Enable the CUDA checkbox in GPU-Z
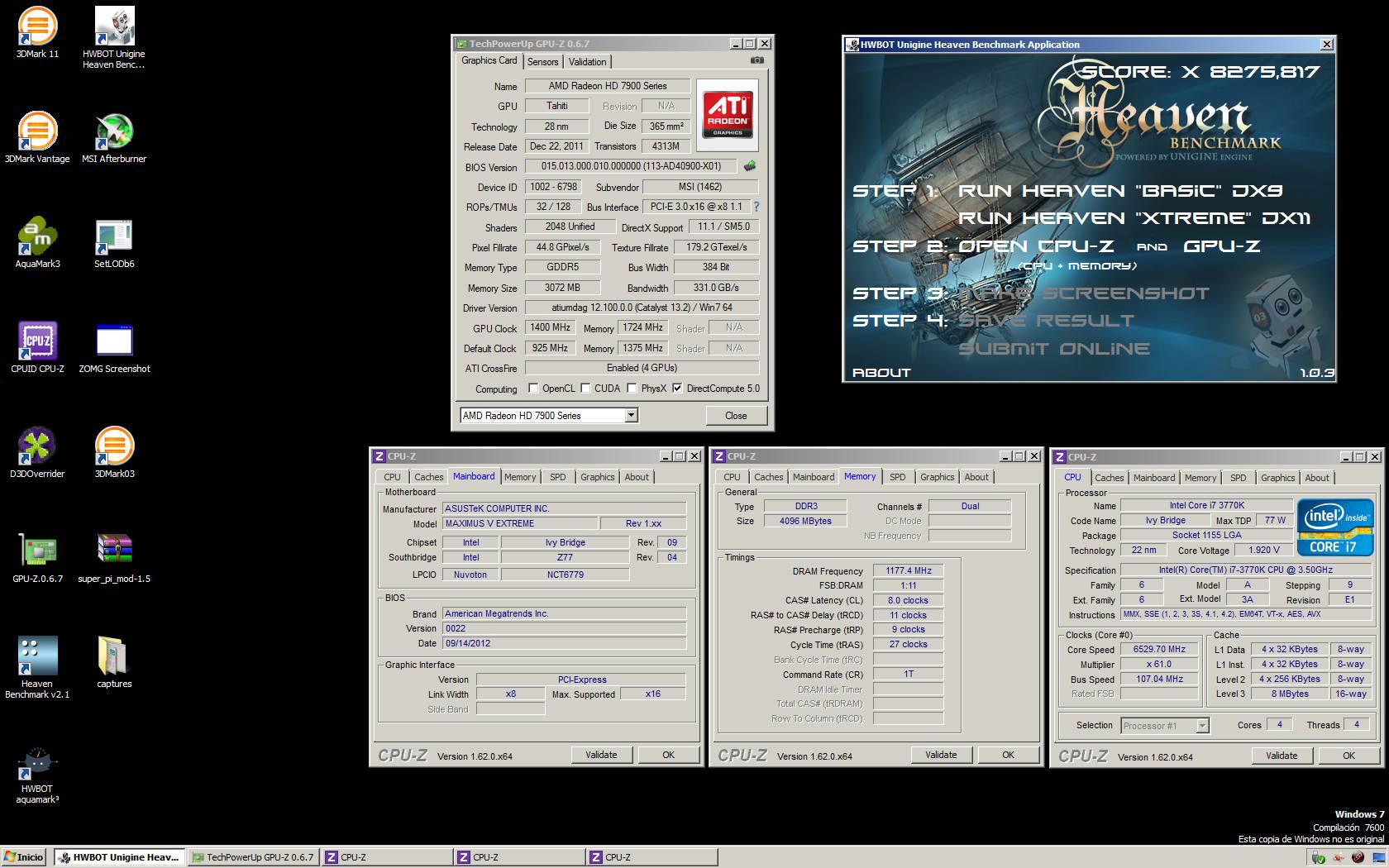This screenshot has width=1389, height=868. (x=585, y=388)
